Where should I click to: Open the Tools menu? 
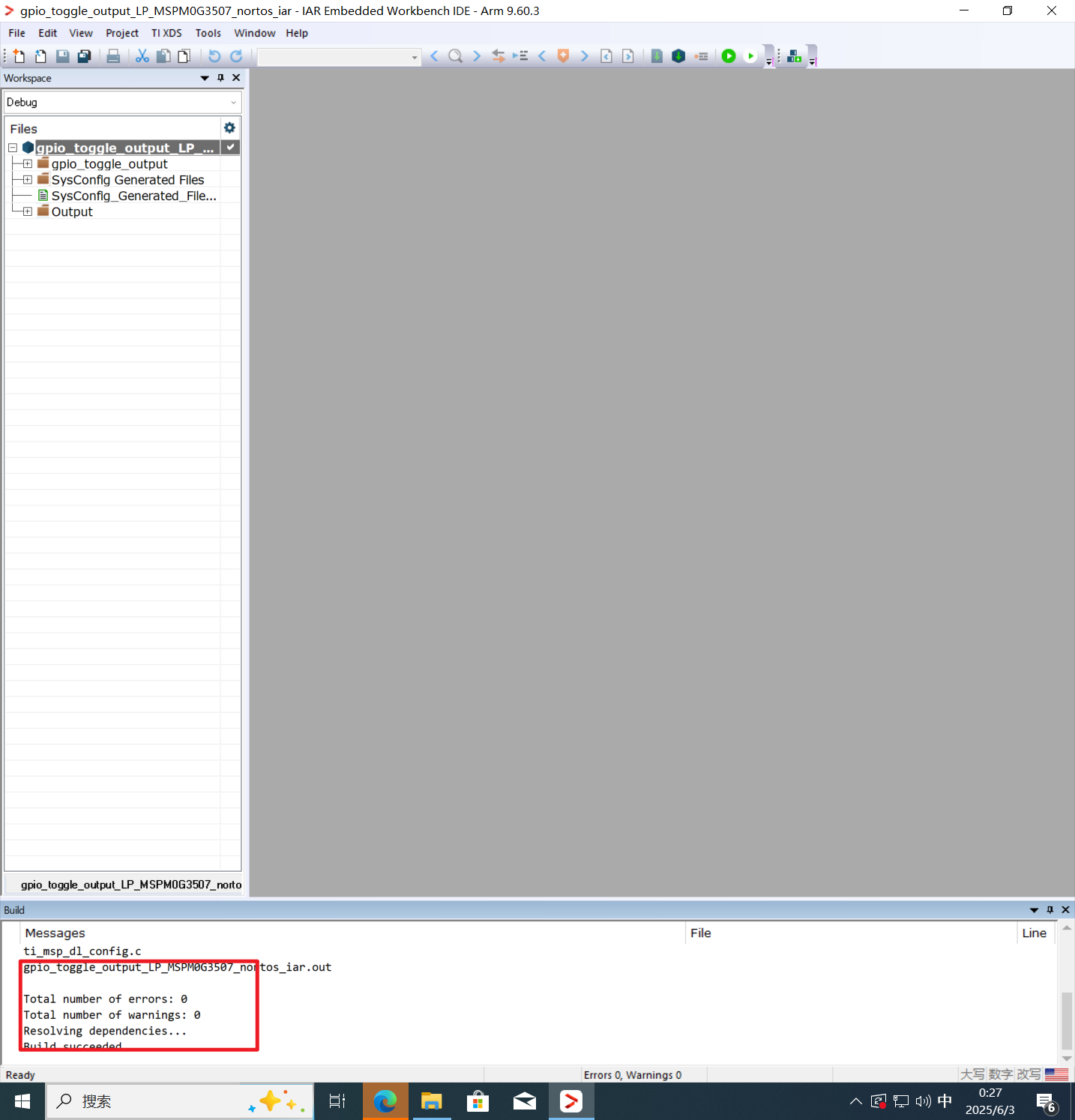(x=208, y=33)
